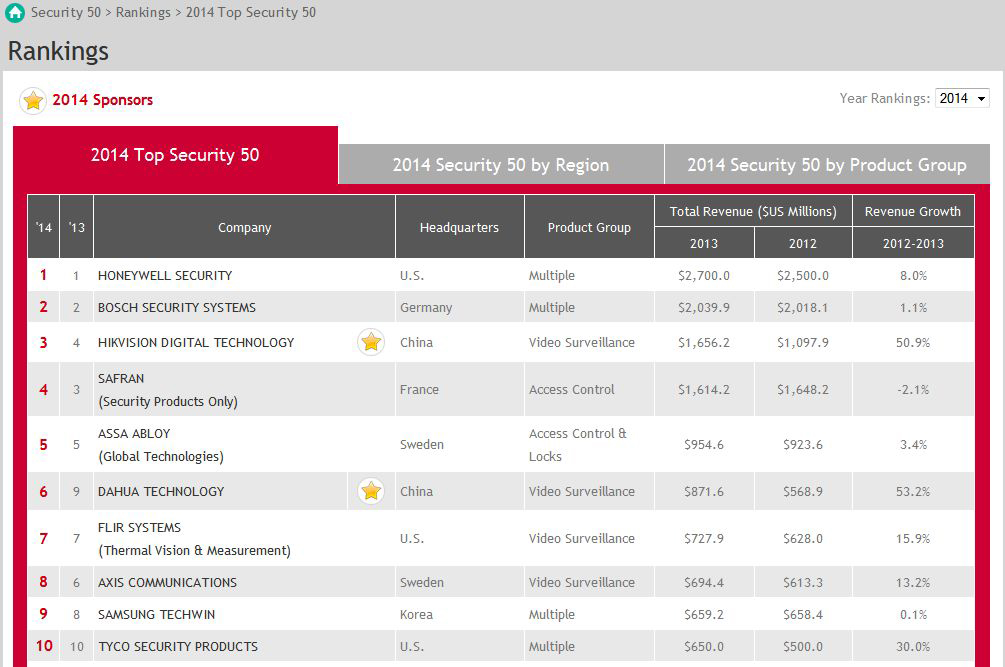The image size is (1005, 667).
Task: Click the Product Group column header
Action: point(589,227)
